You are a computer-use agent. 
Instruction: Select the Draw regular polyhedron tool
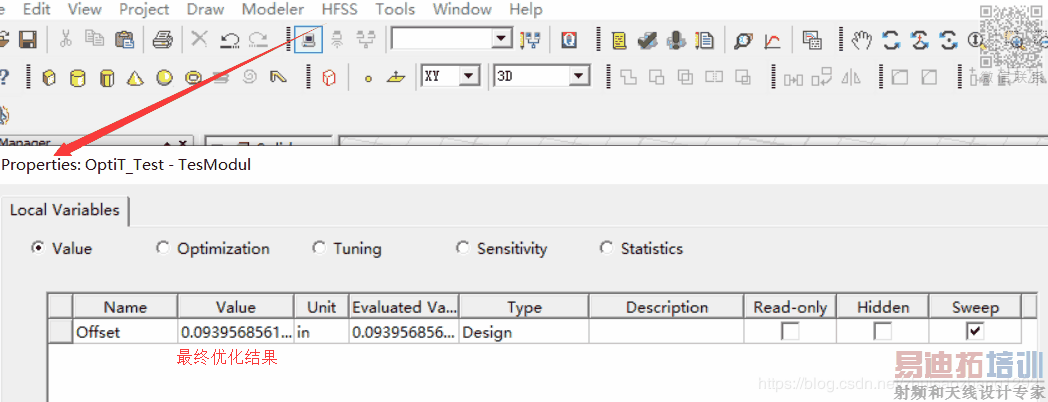click(107, 78)
